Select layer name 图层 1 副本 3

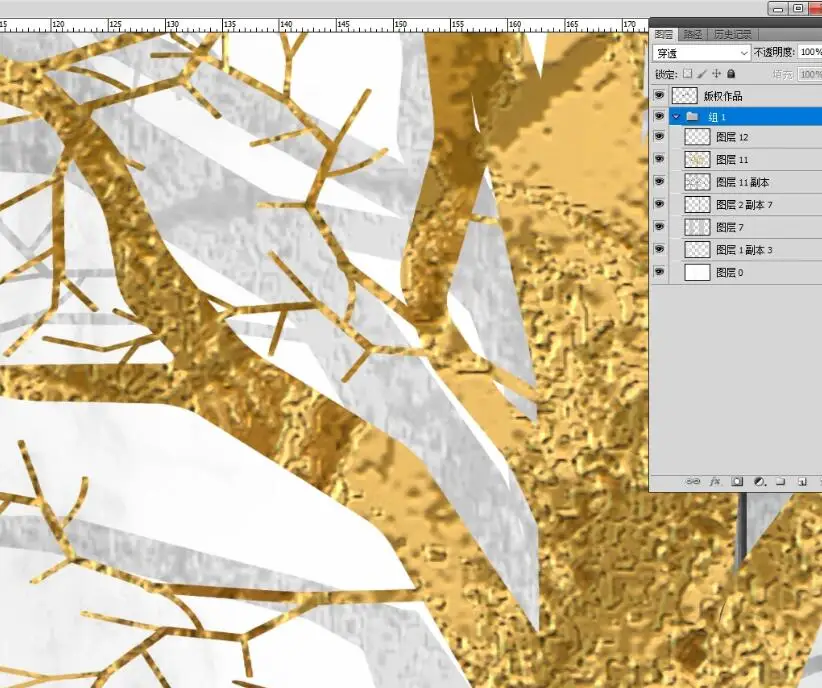(744, 250)
